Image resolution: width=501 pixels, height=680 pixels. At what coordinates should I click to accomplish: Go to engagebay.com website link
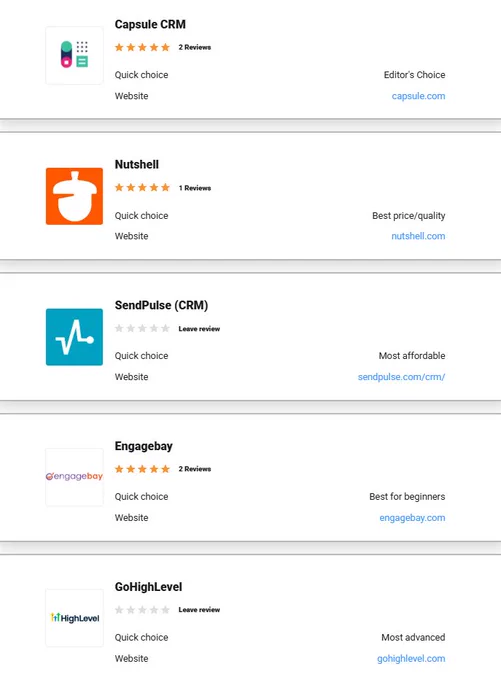click(412, 518)
